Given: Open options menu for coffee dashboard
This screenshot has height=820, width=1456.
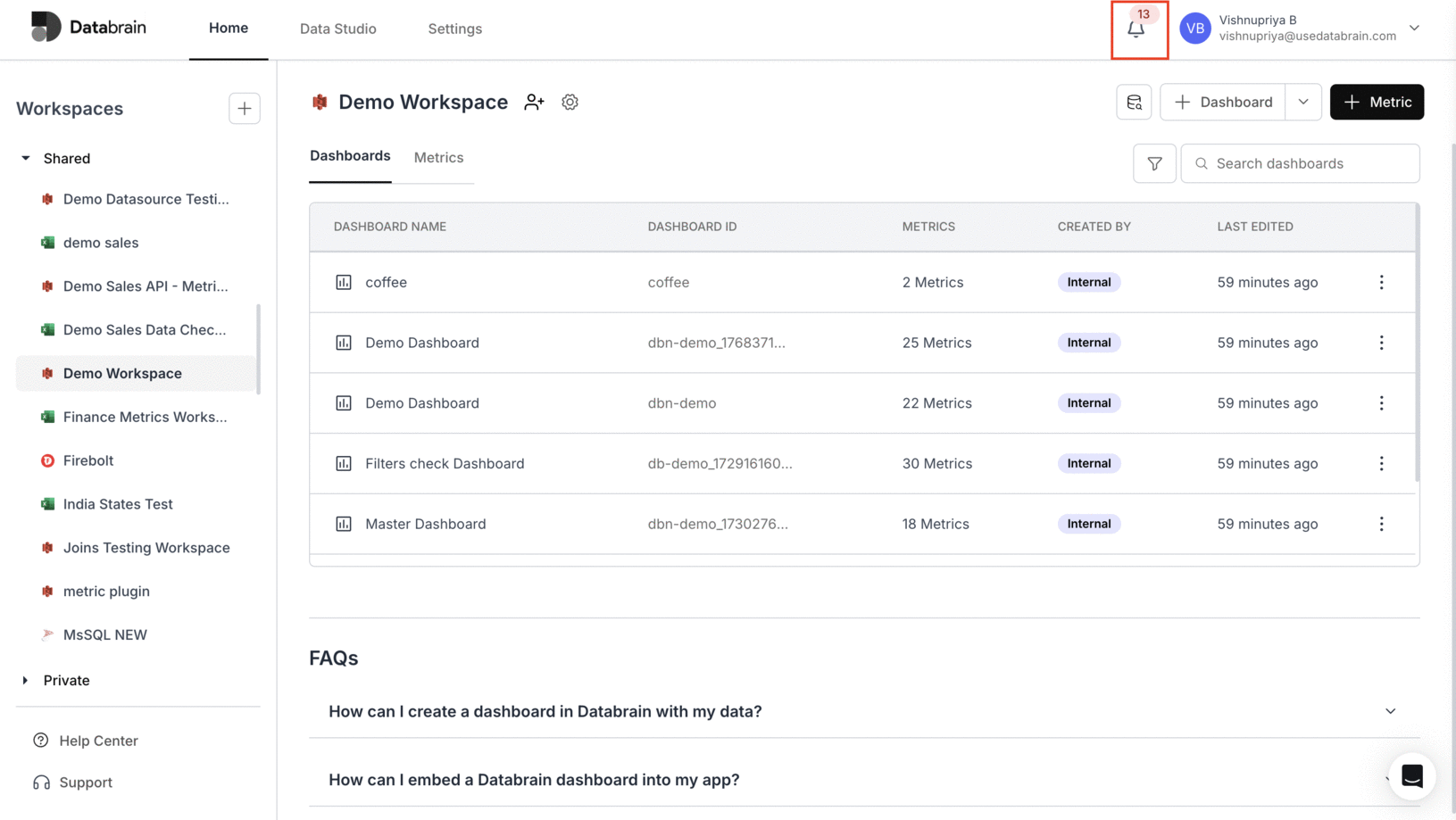Looking at the screenshot, I should coord(1381,283).
